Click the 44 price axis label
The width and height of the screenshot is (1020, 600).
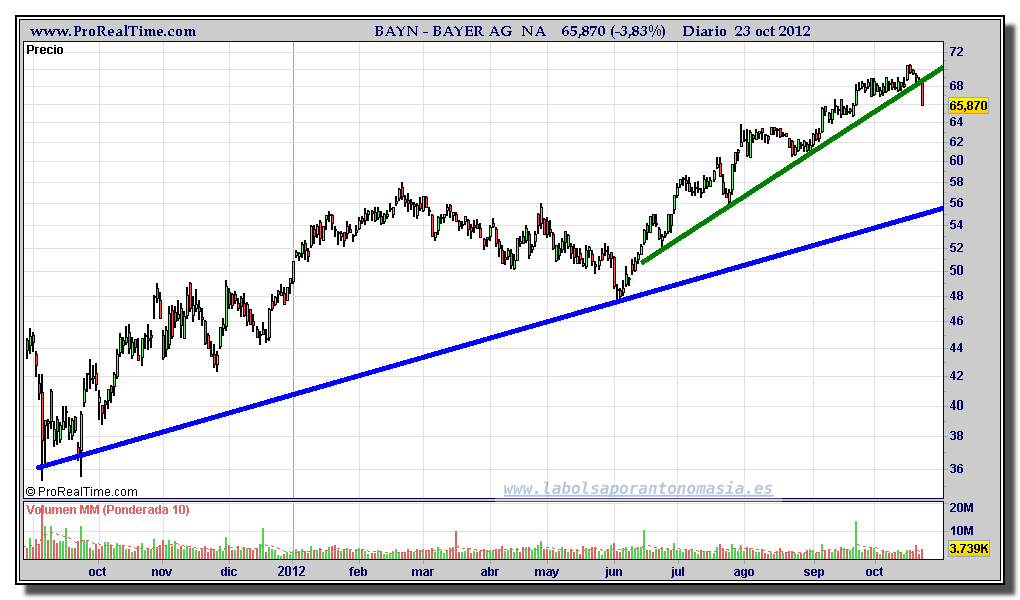(x=956, y=348)
